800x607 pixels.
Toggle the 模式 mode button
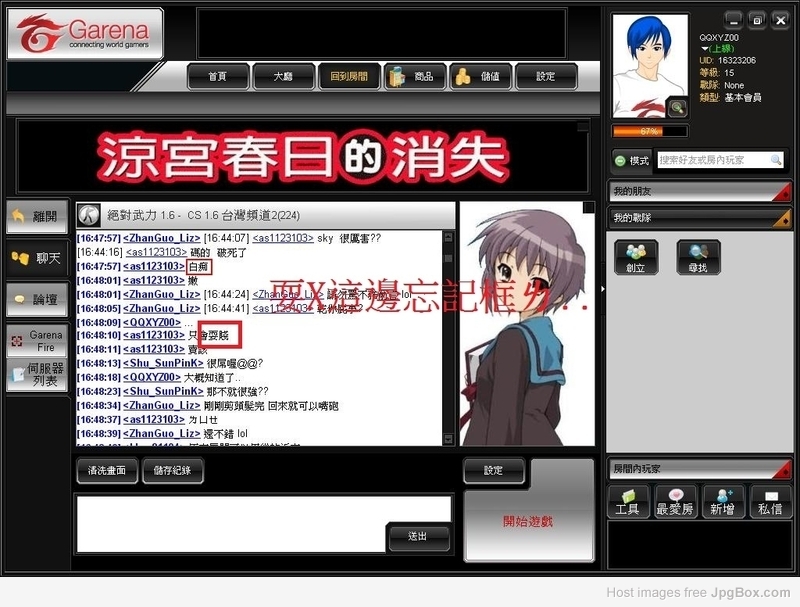632,160
